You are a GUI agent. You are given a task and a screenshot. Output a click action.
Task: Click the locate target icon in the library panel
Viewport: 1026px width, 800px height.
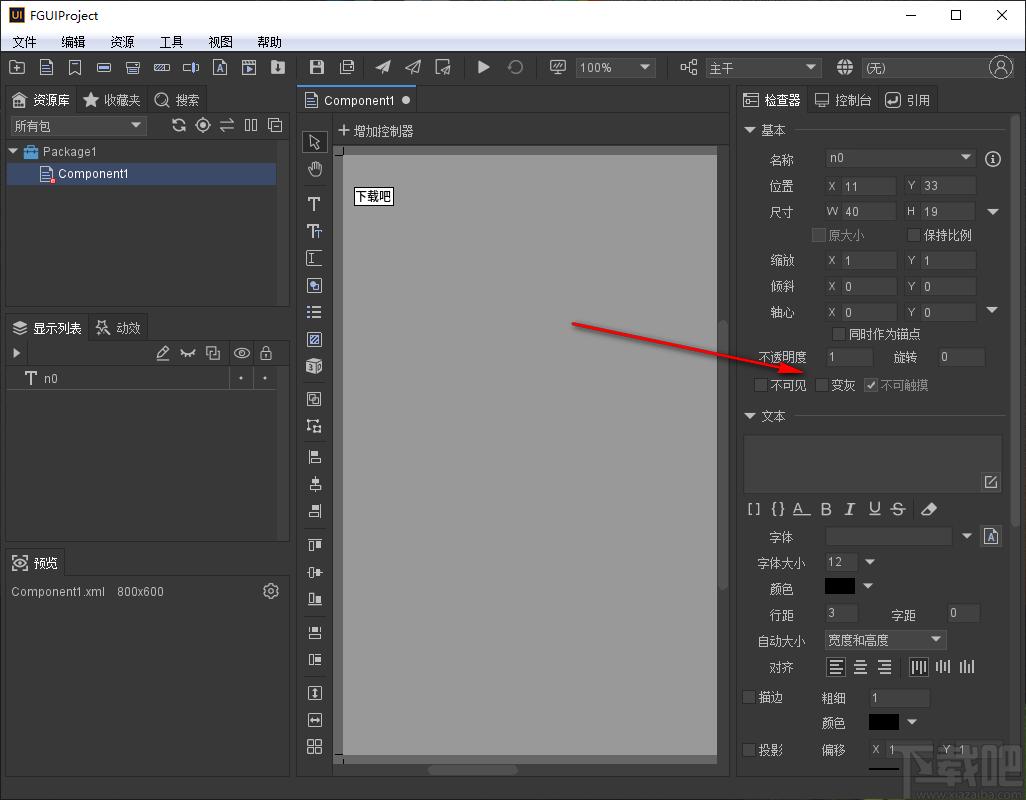[203, 125]
